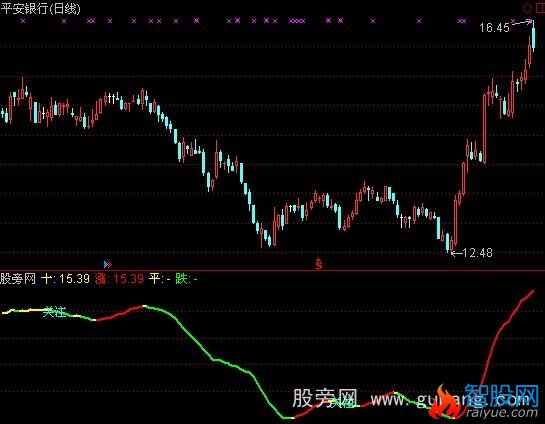Click the blue-red double arrow marker on time axis
This screenshot has height=424, width=545.
pos(108,265)
